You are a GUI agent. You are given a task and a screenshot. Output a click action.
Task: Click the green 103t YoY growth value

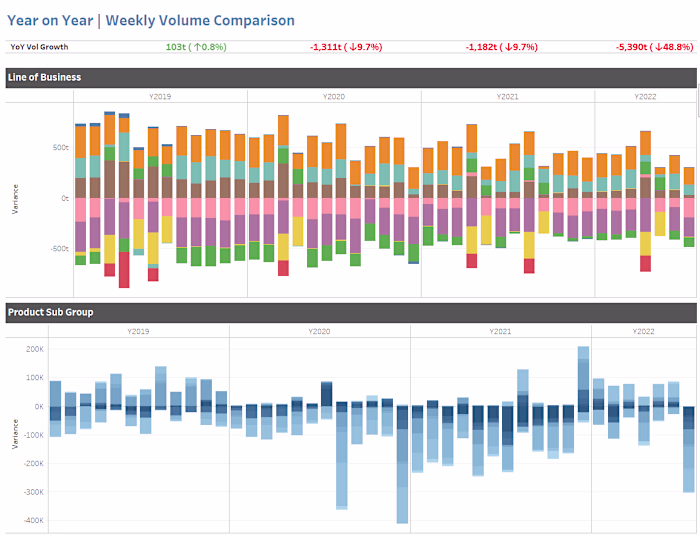pyautogui.click(x=196, y=47)
